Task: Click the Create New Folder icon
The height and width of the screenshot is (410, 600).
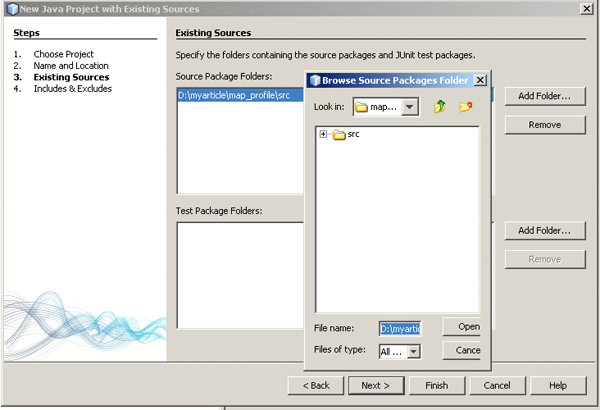Action: [x=465, y=107]
